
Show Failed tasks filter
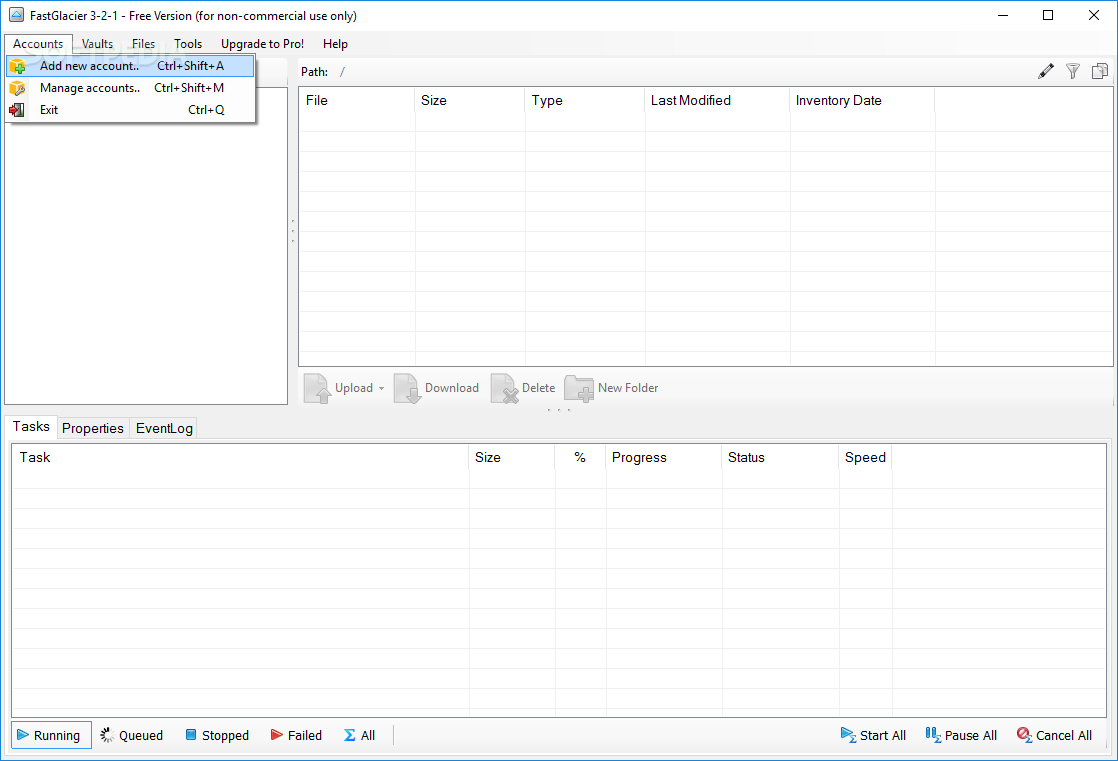(x=297, y=735)
